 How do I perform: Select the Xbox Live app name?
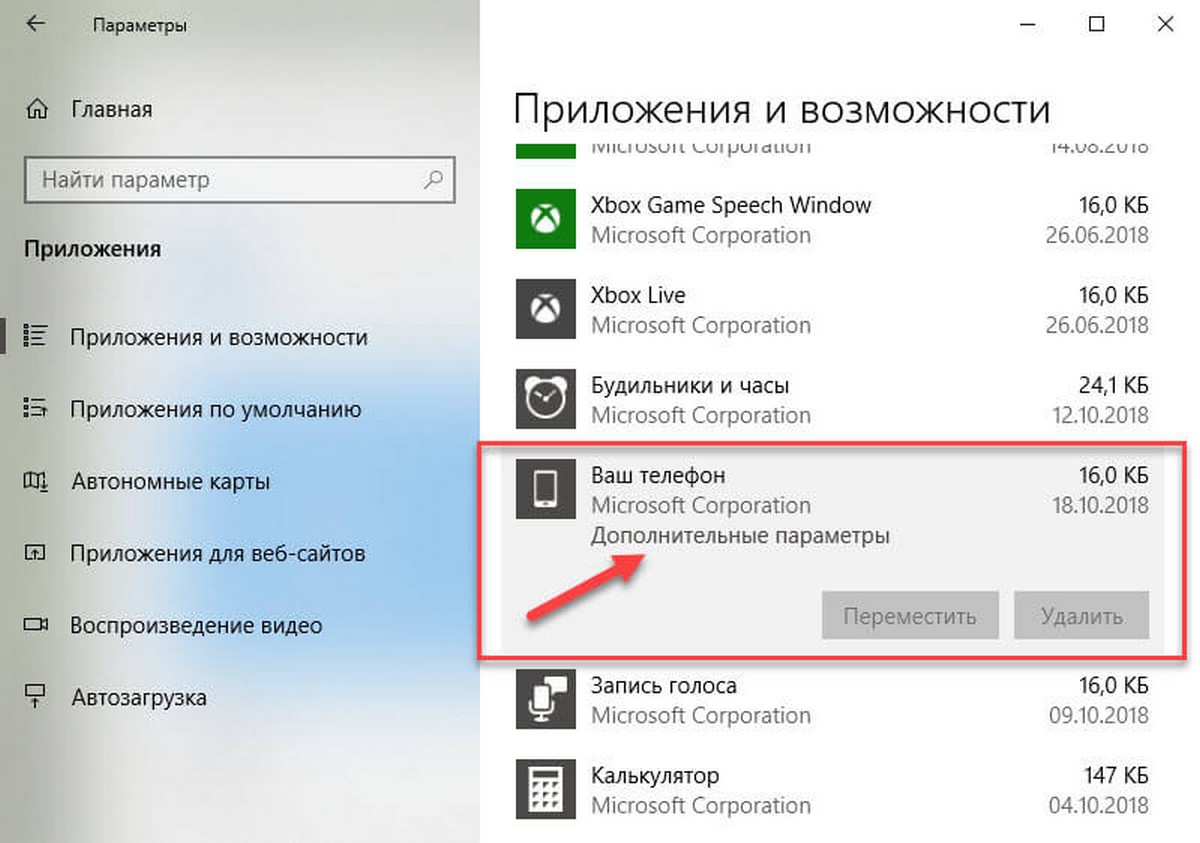coord(638,295)
